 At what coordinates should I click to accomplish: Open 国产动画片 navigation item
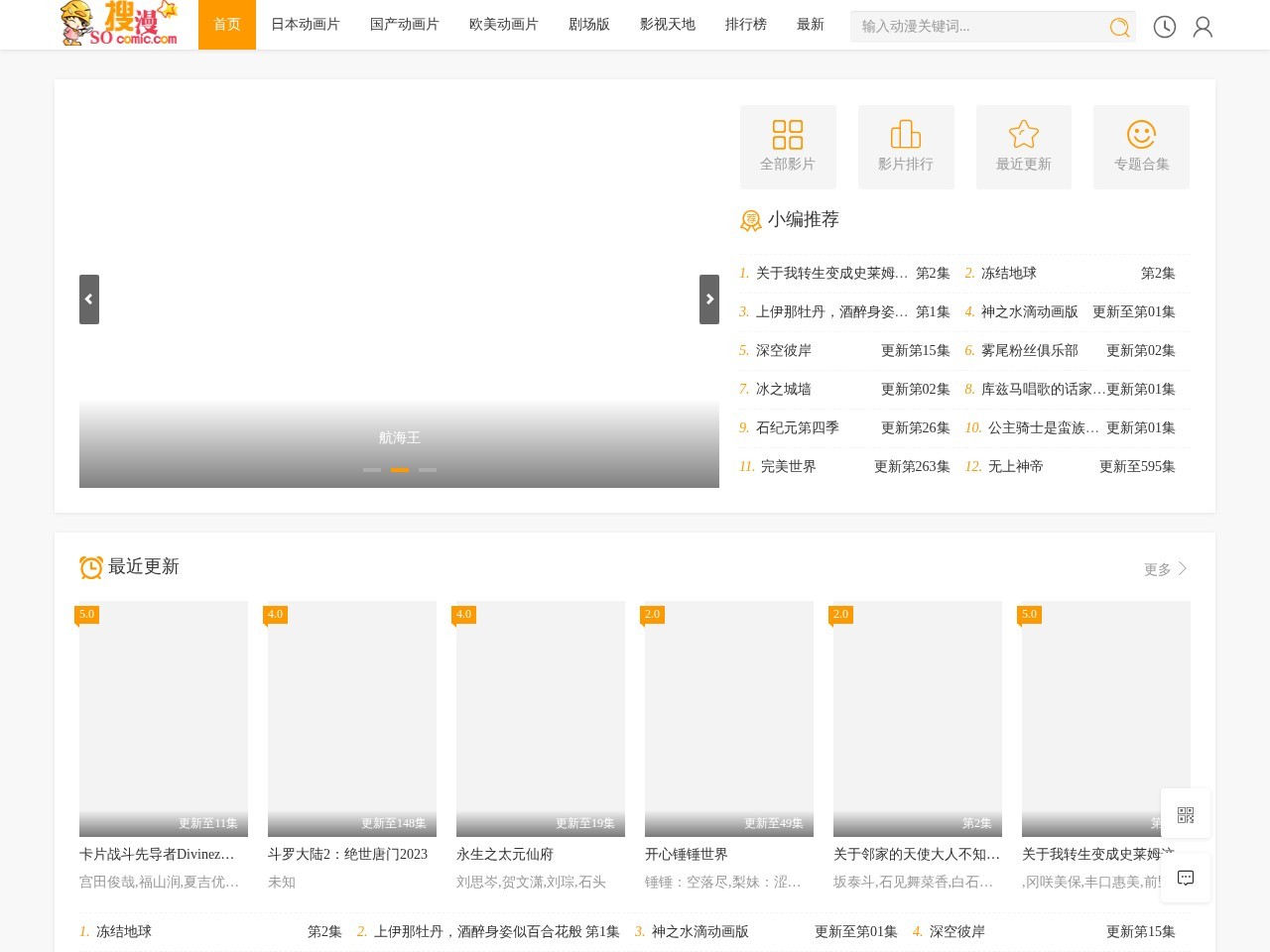[405, 25]
